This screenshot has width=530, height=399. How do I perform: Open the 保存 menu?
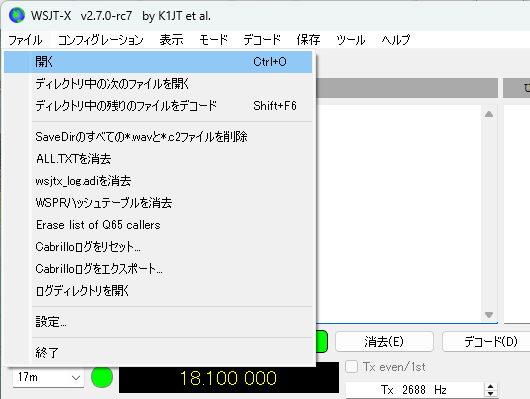[308, 40]
